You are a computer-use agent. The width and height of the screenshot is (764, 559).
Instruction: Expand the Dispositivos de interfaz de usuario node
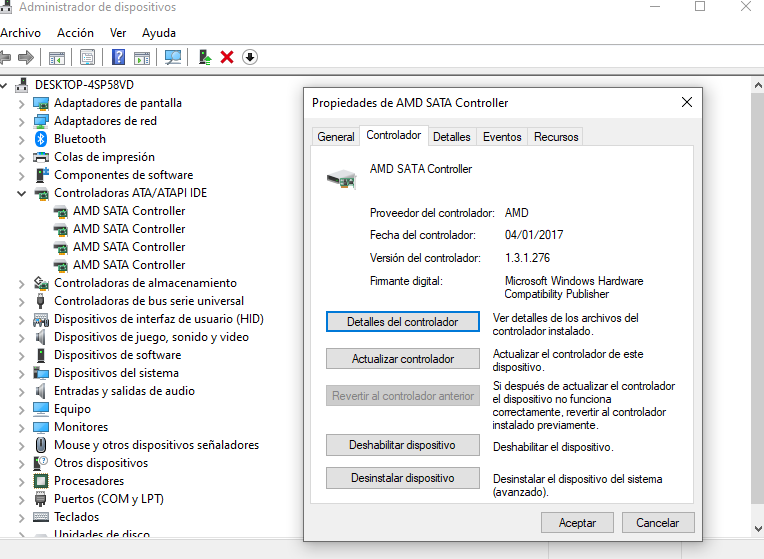(x=21, y=320)
